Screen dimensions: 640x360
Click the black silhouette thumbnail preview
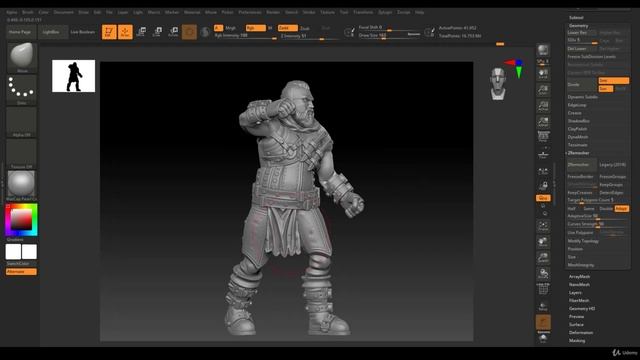coord(73,76)
